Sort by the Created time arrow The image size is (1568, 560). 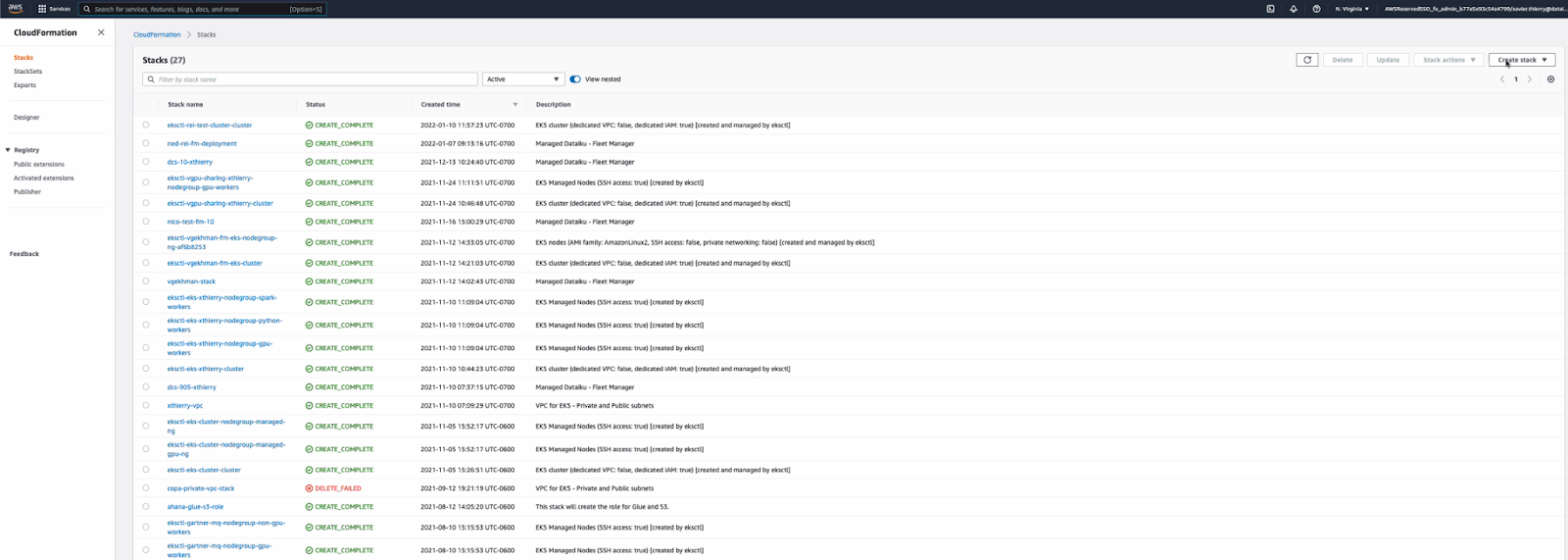(x=515, y=105)
